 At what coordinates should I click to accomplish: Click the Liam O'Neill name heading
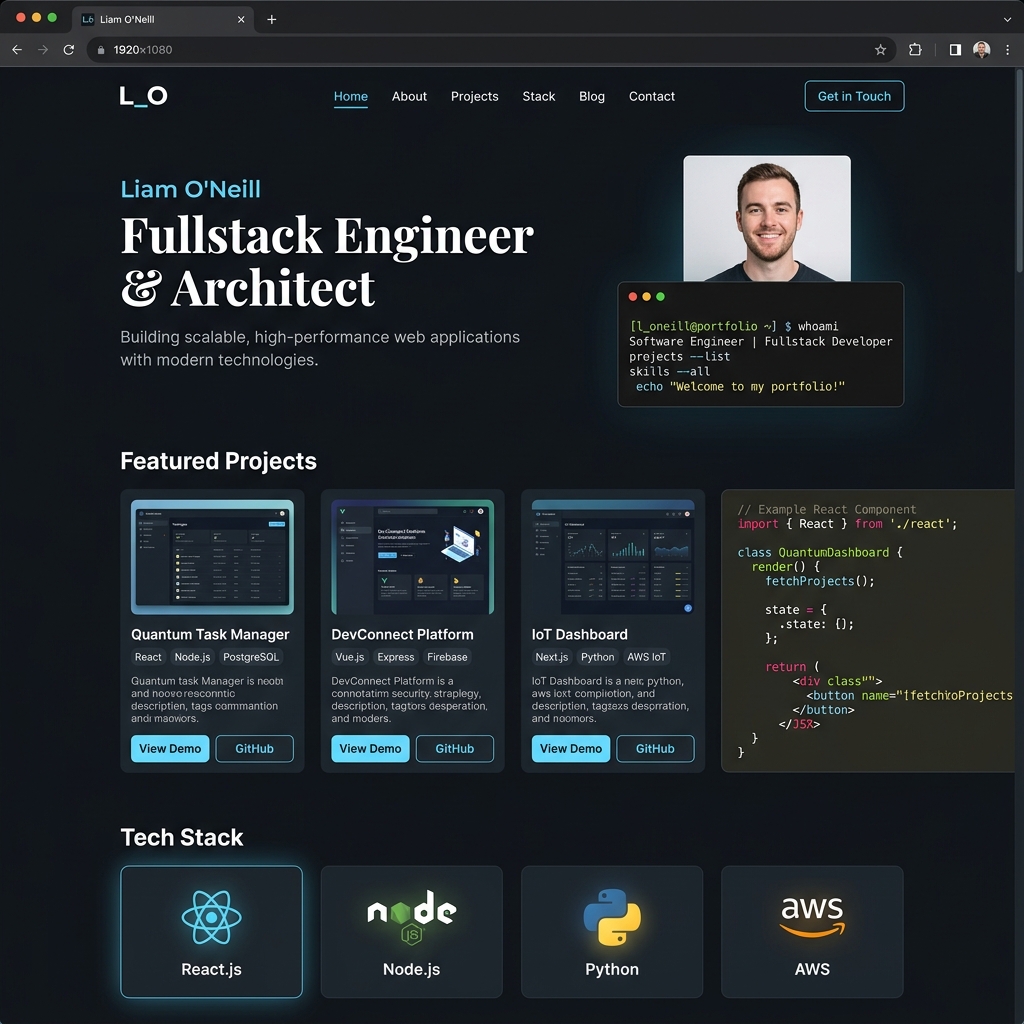click(x=190, y=189)
